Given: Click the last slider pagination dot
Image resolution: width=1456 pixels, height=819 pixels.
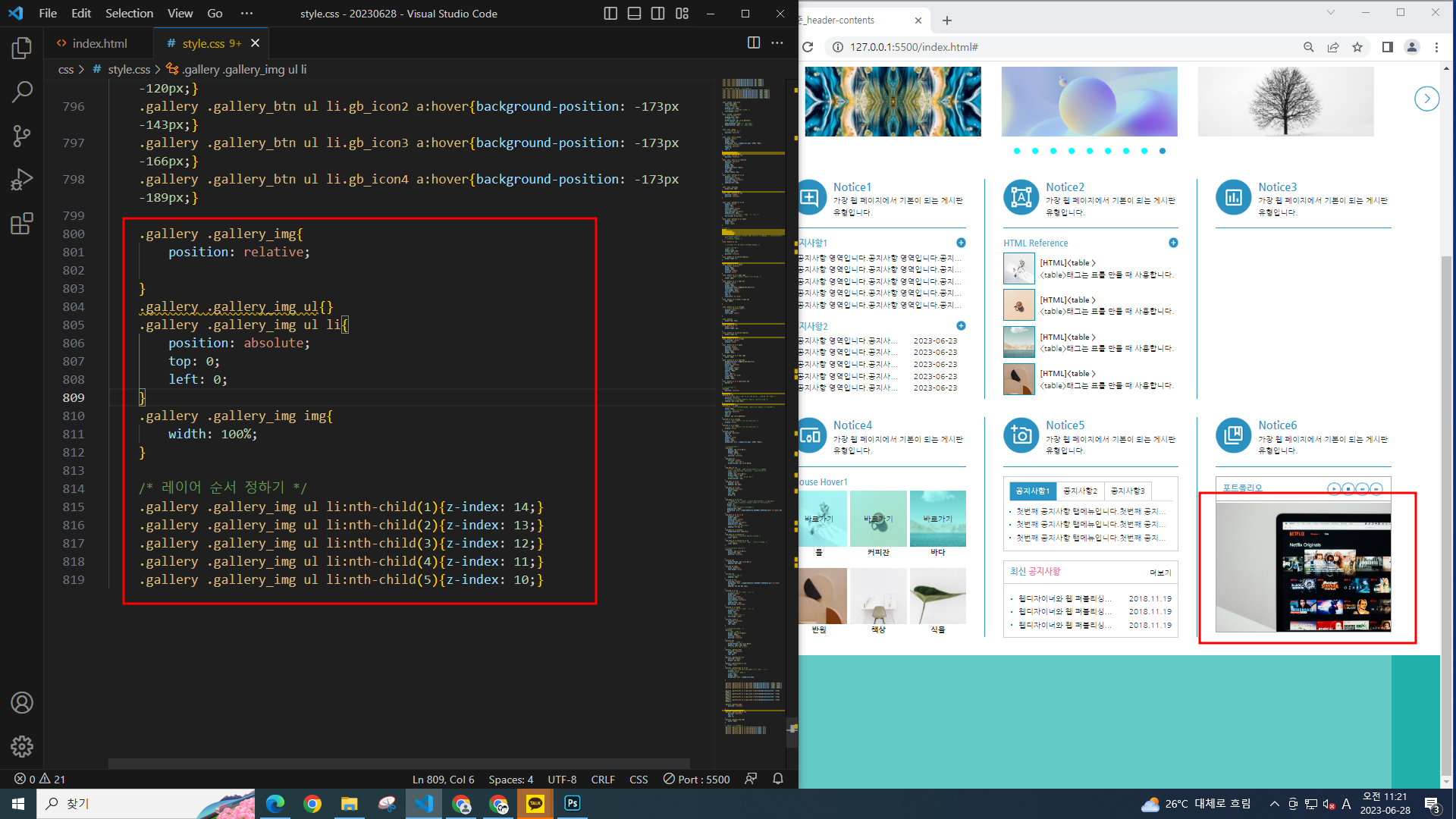Looking at the screenshot, I should 1162,151.
